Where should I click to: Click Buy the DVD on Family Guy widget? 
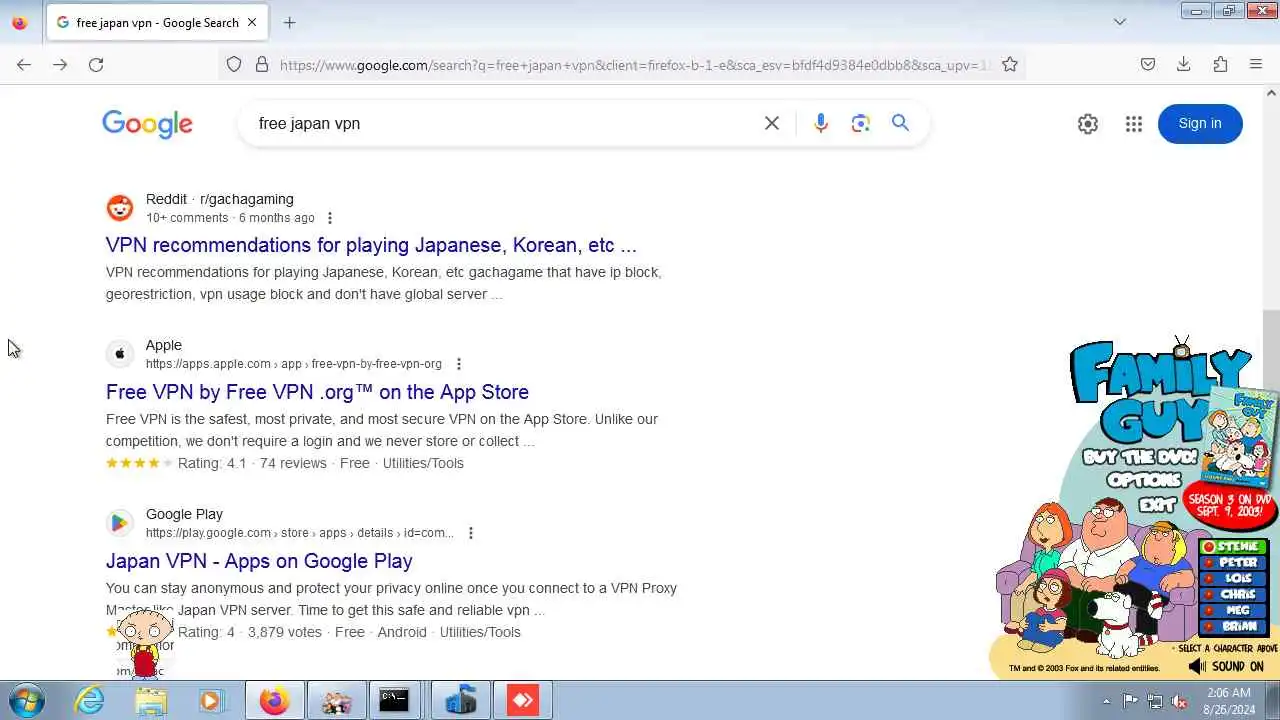(x=1138, y=457)
